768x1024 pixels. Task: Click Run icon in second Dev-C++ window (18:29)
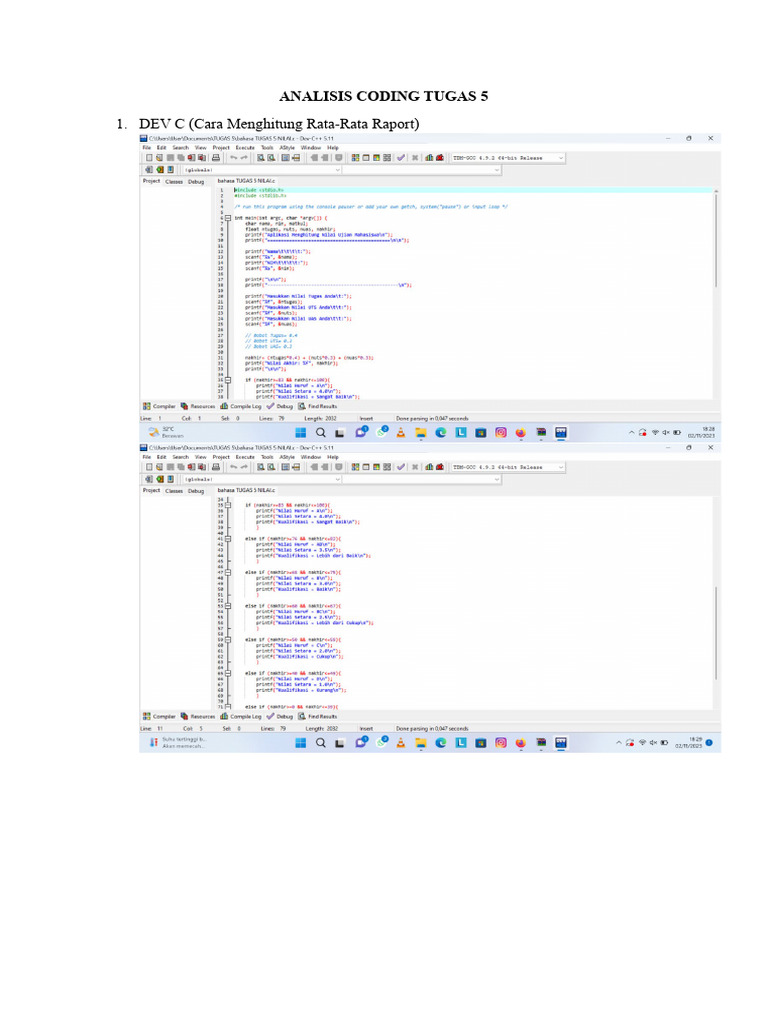(x=366, y=467)
